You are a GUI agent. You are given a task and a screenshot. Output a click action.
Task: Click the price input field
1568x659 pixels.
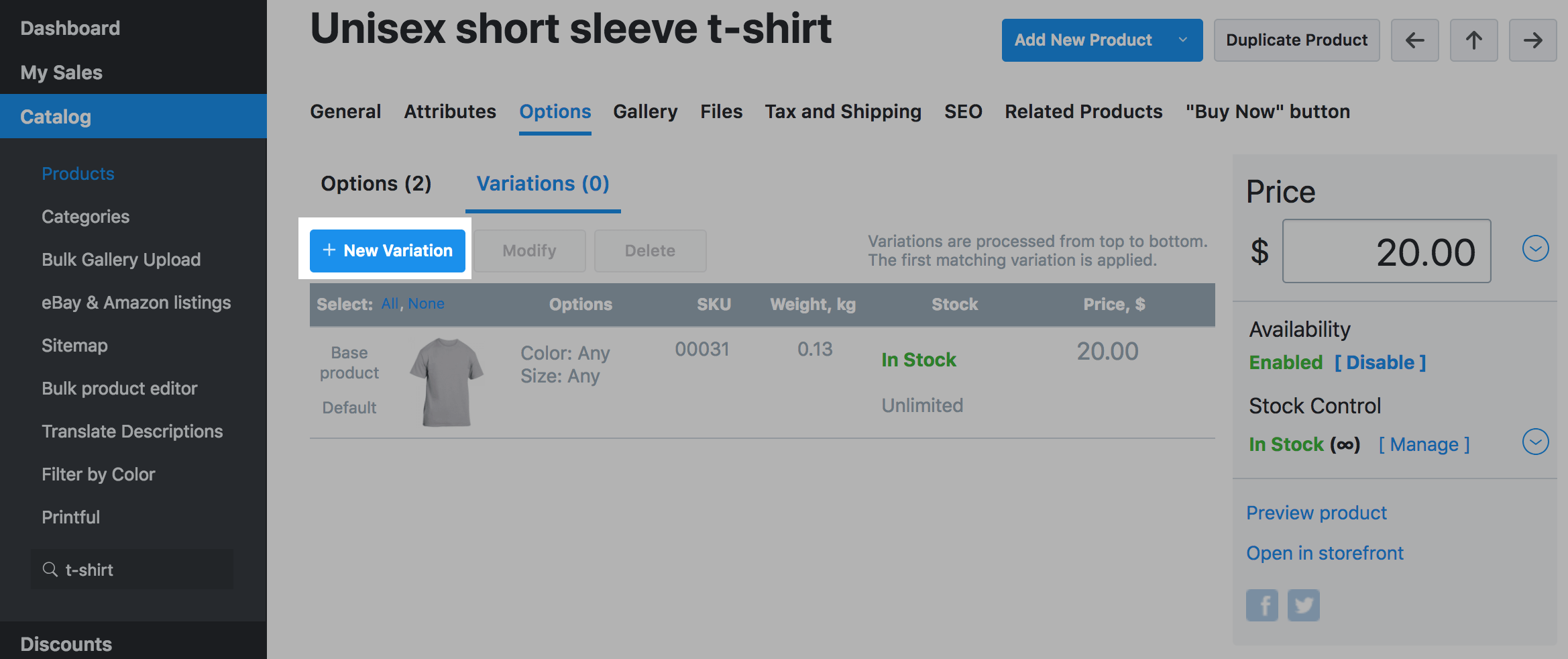click(x=1386, y=251)
